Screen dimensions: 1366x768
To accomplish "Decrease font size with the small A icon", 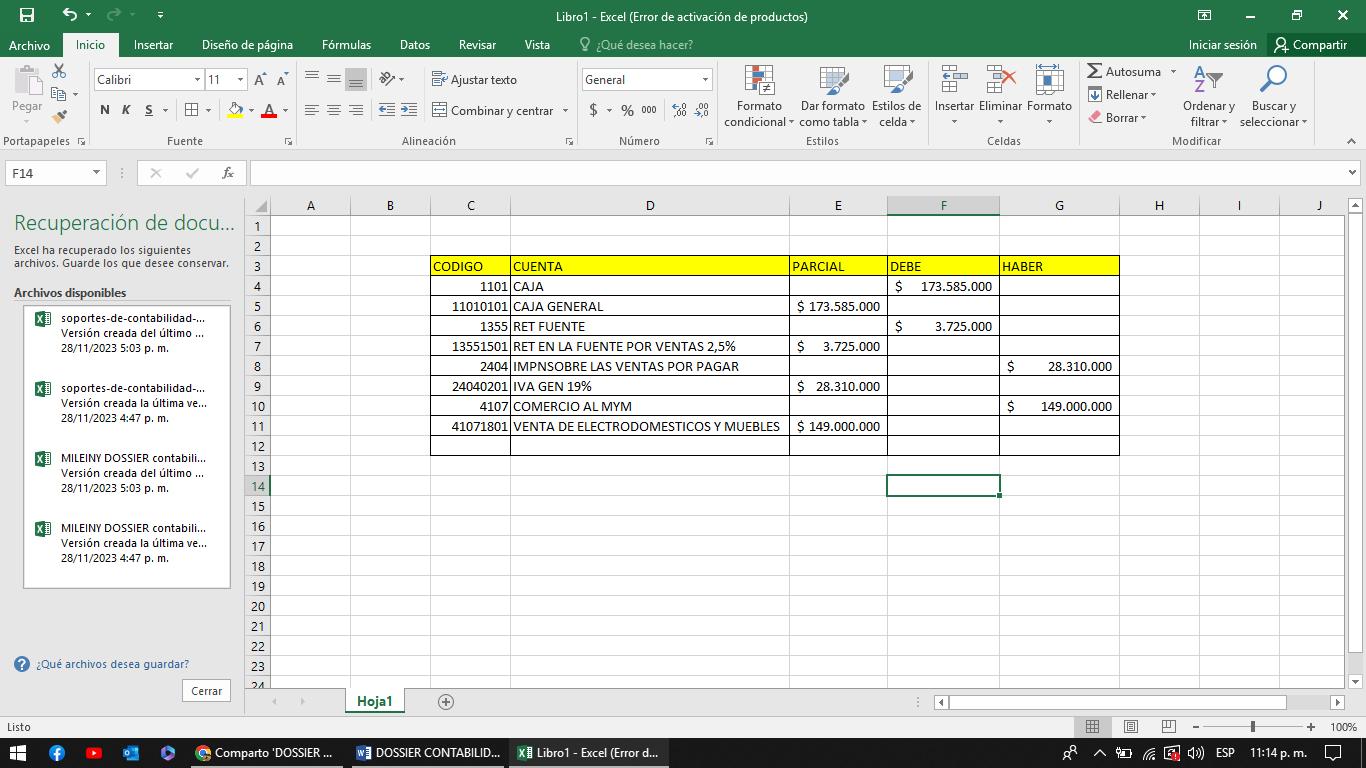I will point(282,79).
